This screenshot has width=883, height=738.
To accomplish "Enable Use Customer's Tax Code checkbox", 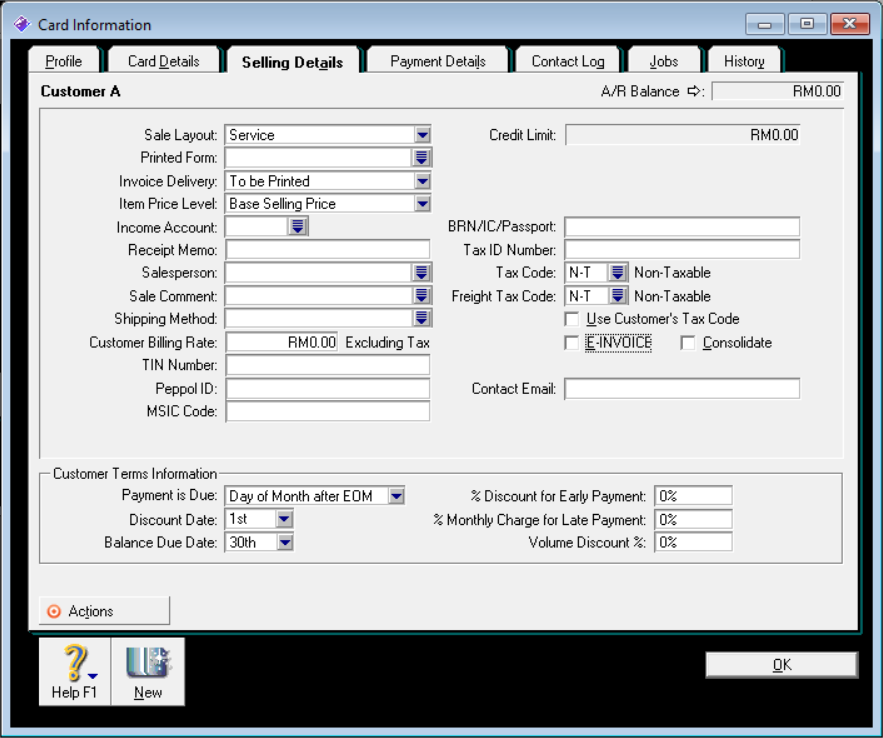I will tap(572, 319).
